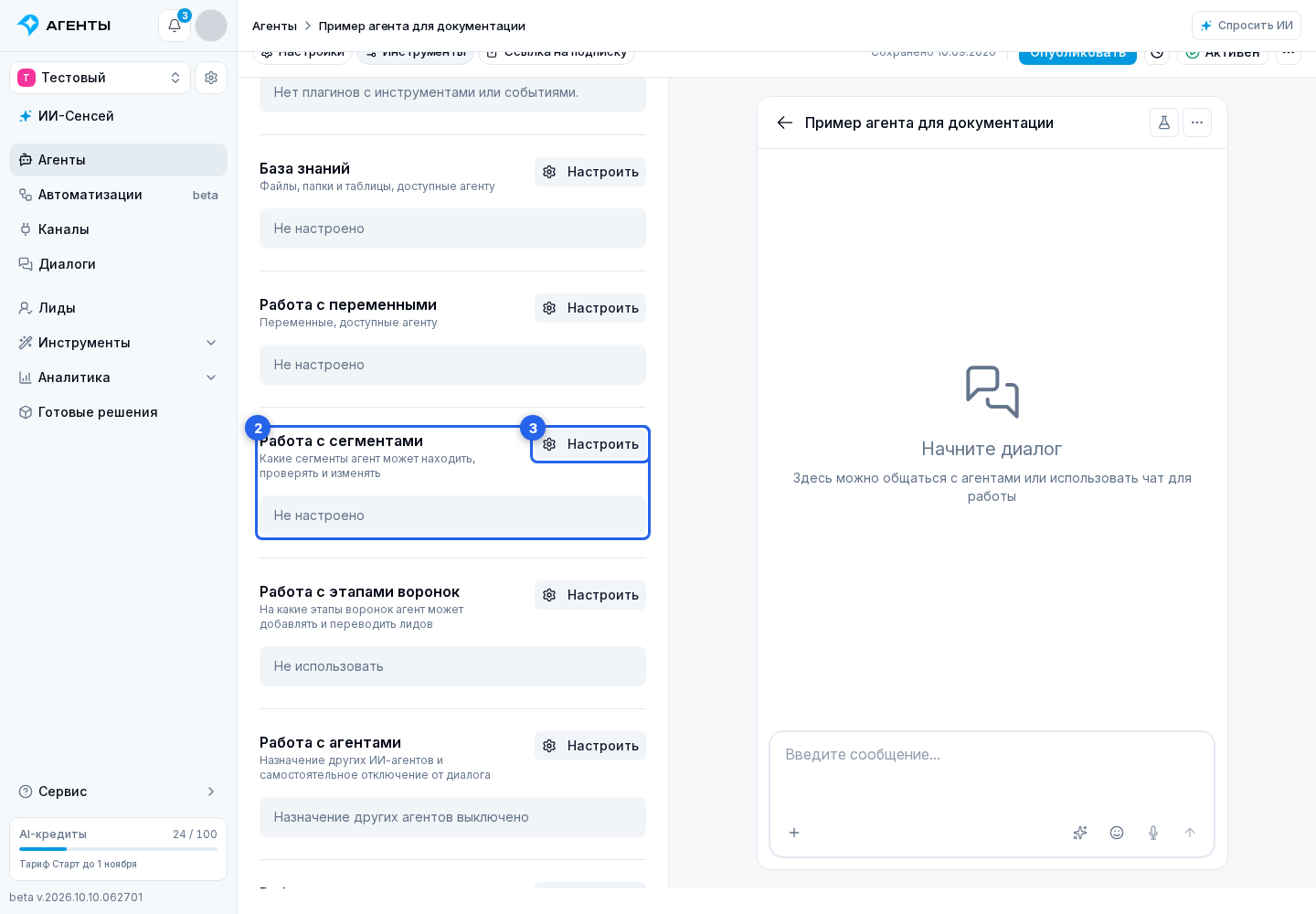The width and height of the screenshot is (1316, 914).
Task: Click Настроить for База знаний
Action: tap(590, 172)
